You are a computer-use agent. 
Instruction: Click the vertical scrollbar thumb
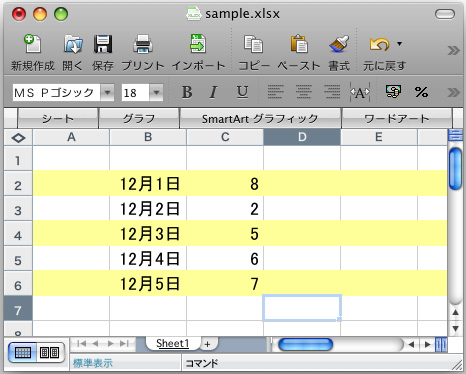(455, 169)
